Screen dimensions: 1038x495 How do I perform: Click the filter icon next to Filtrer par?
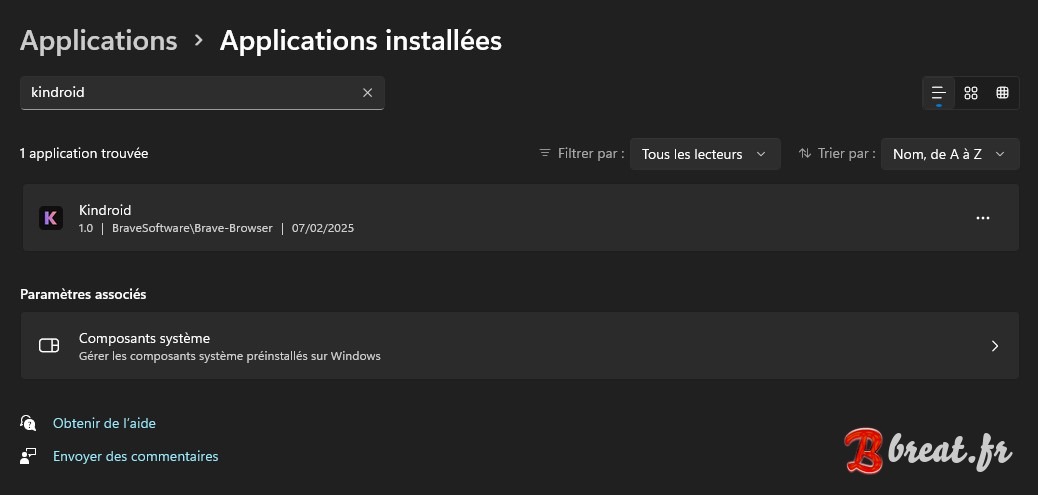pyautogui.click(x=545, y=153)
